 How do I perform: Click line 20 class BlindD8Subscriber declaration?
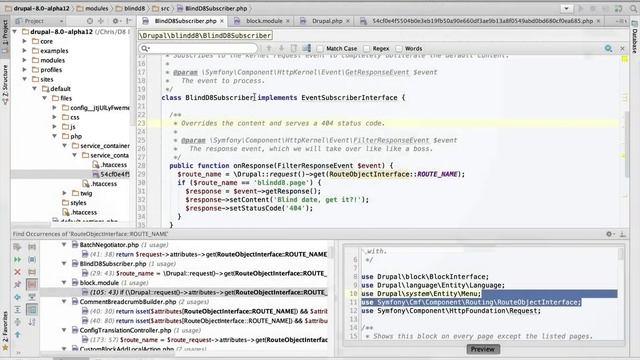click(283, 98)
